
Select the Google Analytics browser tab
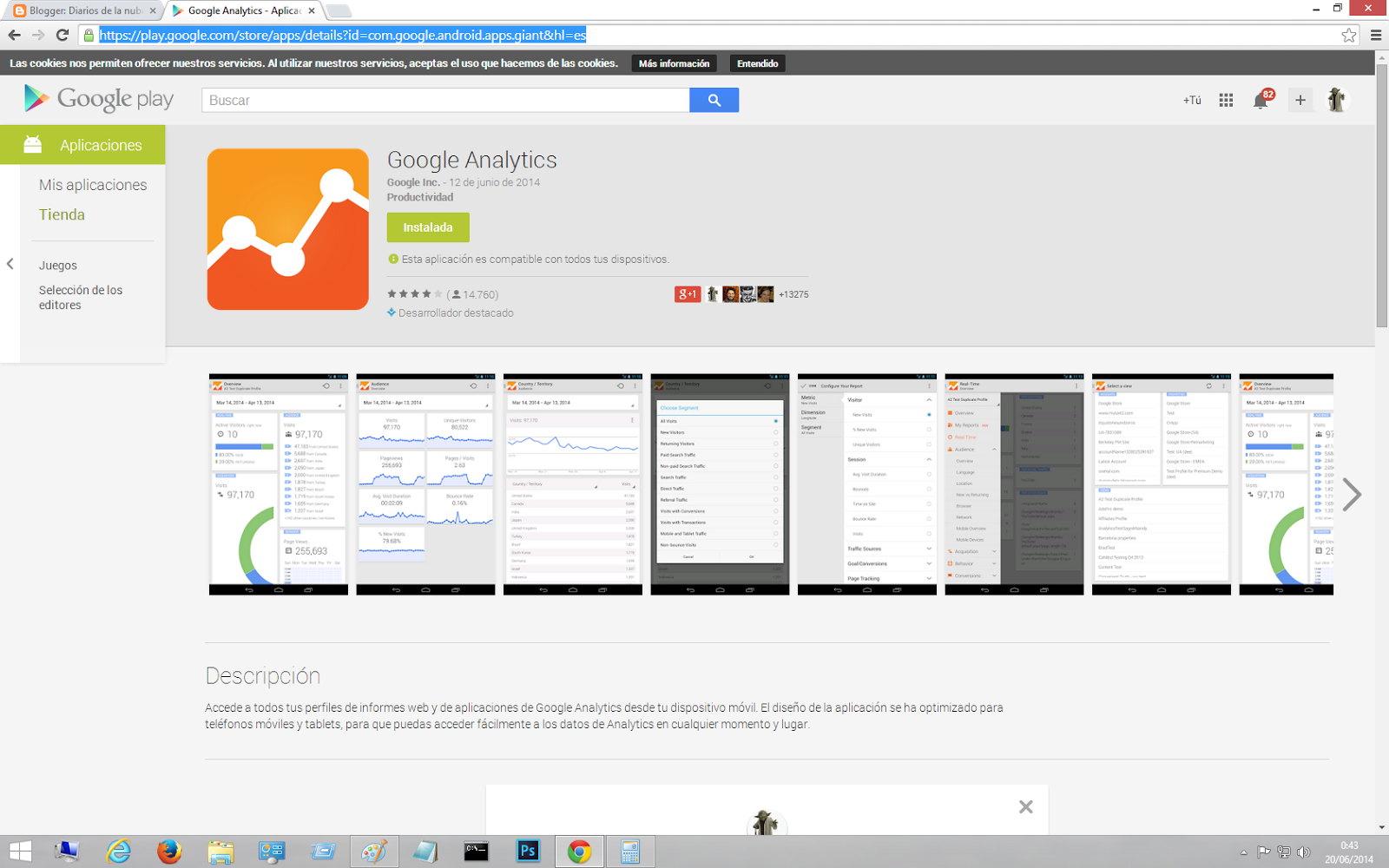pos(243,10)
